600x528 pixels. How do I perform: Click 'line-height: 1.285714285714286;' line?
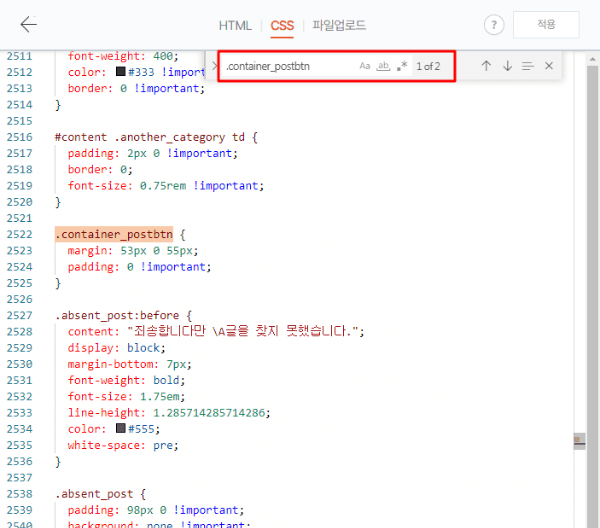[x=169, y=413]
